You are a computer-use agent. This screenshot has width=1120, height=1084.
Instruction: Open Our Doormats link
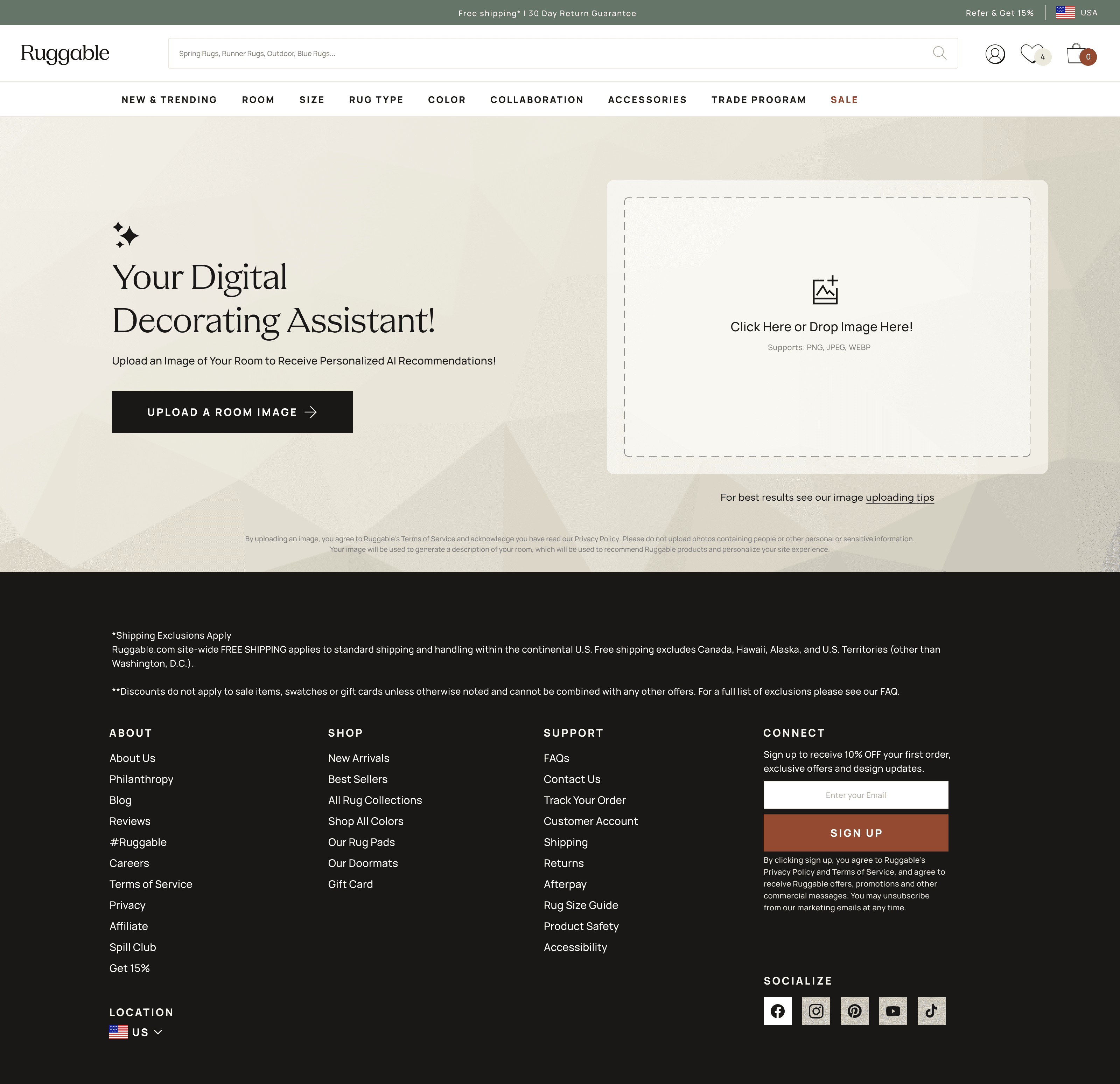[363, 863]
